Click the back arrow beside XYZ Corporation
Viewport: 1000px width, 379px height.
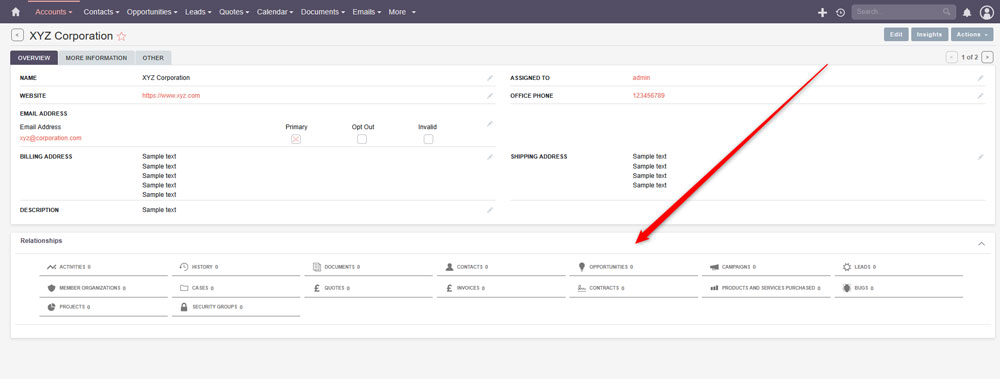point(17,36)
